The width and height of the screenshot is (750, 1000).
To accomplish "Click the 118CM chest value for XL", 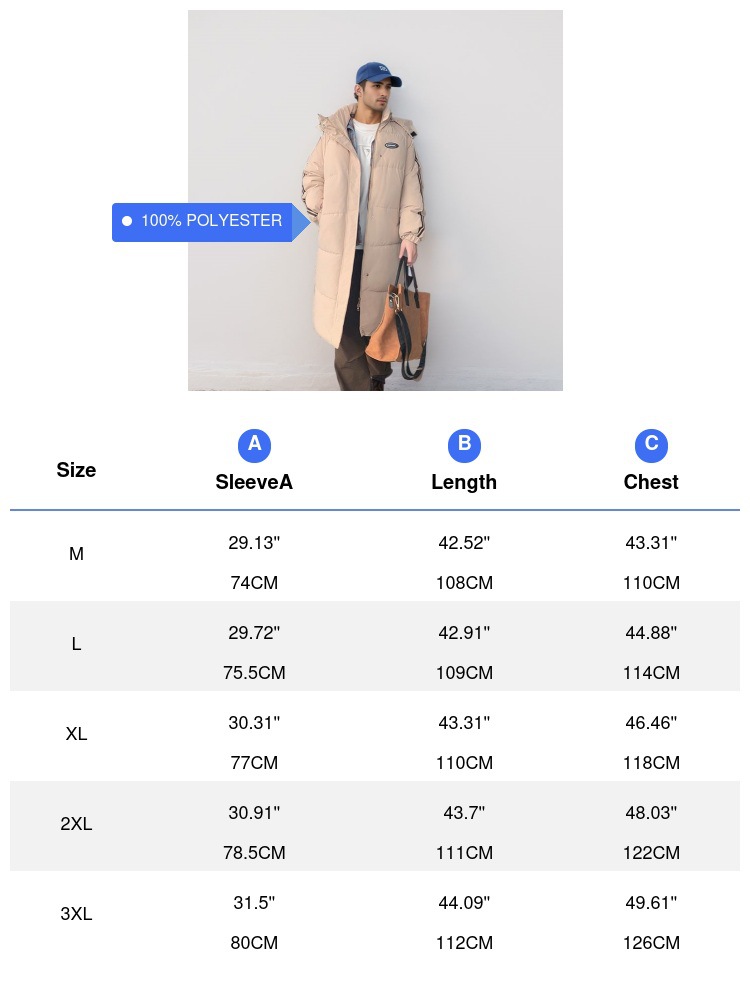I will click(x=651, y=763).
